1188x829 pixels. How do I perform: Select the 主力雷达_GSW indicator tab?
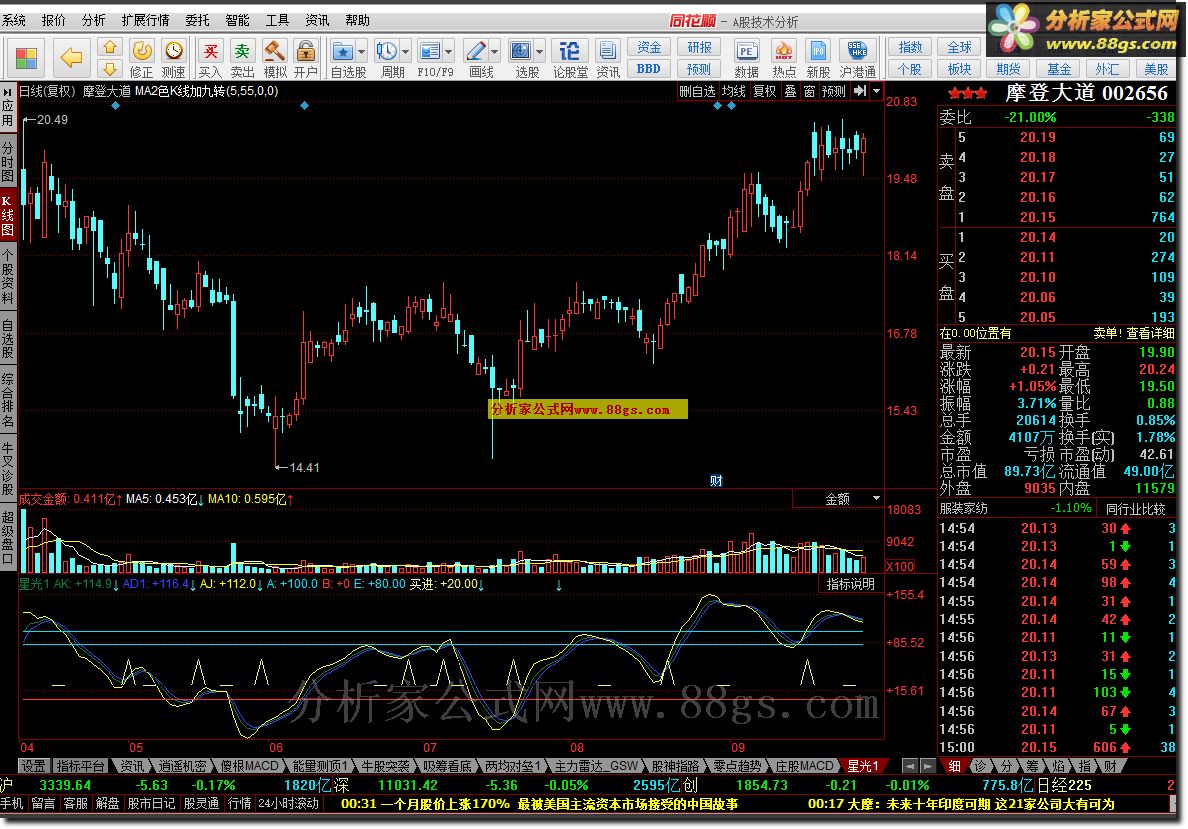point(596,766)
